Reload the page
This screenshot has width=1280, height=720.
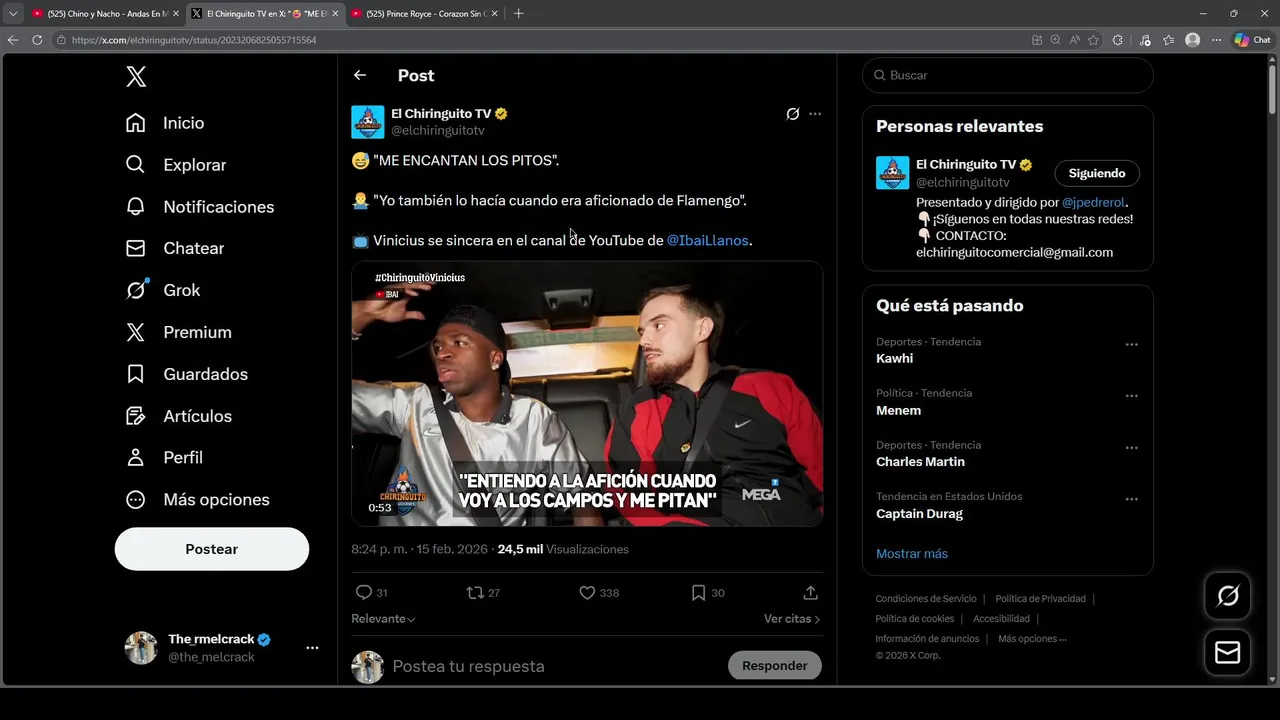click(37, 40)
